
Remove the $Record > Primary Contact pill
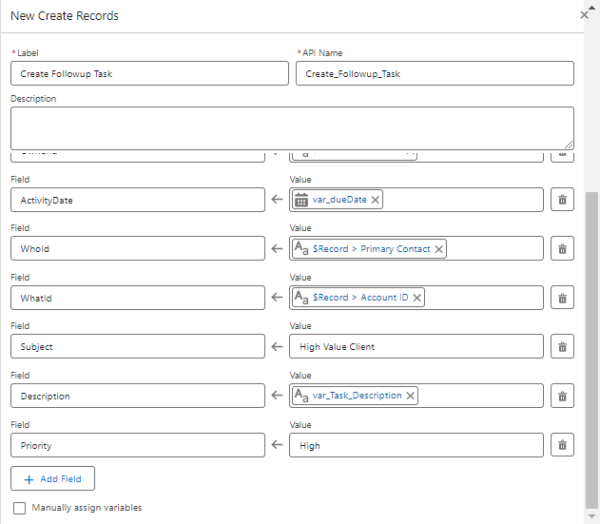pyautogui.click(x=439, y=249)
